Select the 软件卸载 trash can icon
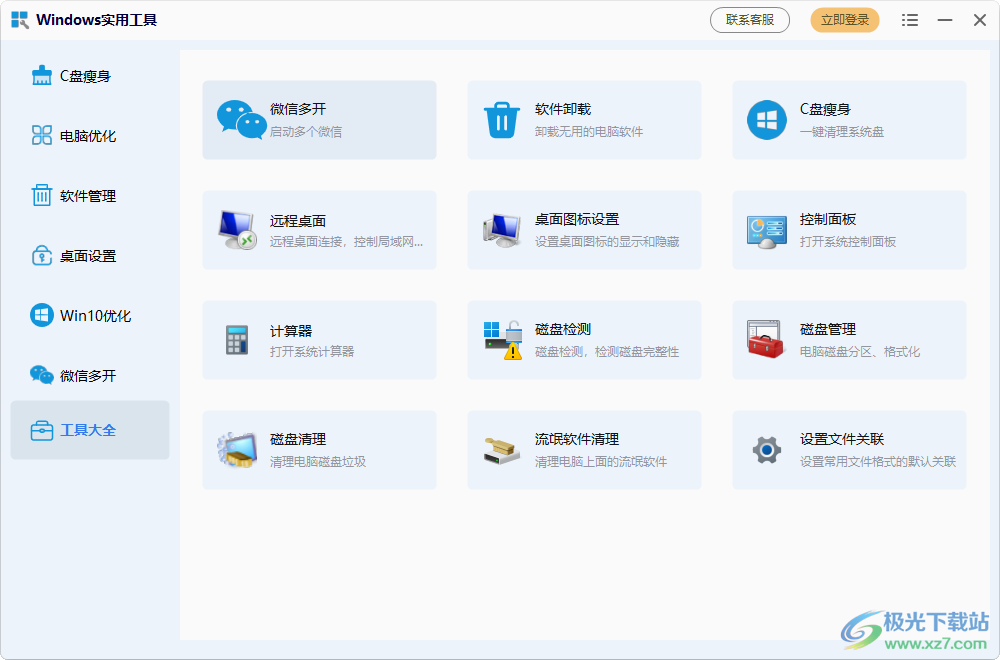Image resolution: width=1000 pixels, height=660 pixels. pyautogui.click(x=501, y=120)
